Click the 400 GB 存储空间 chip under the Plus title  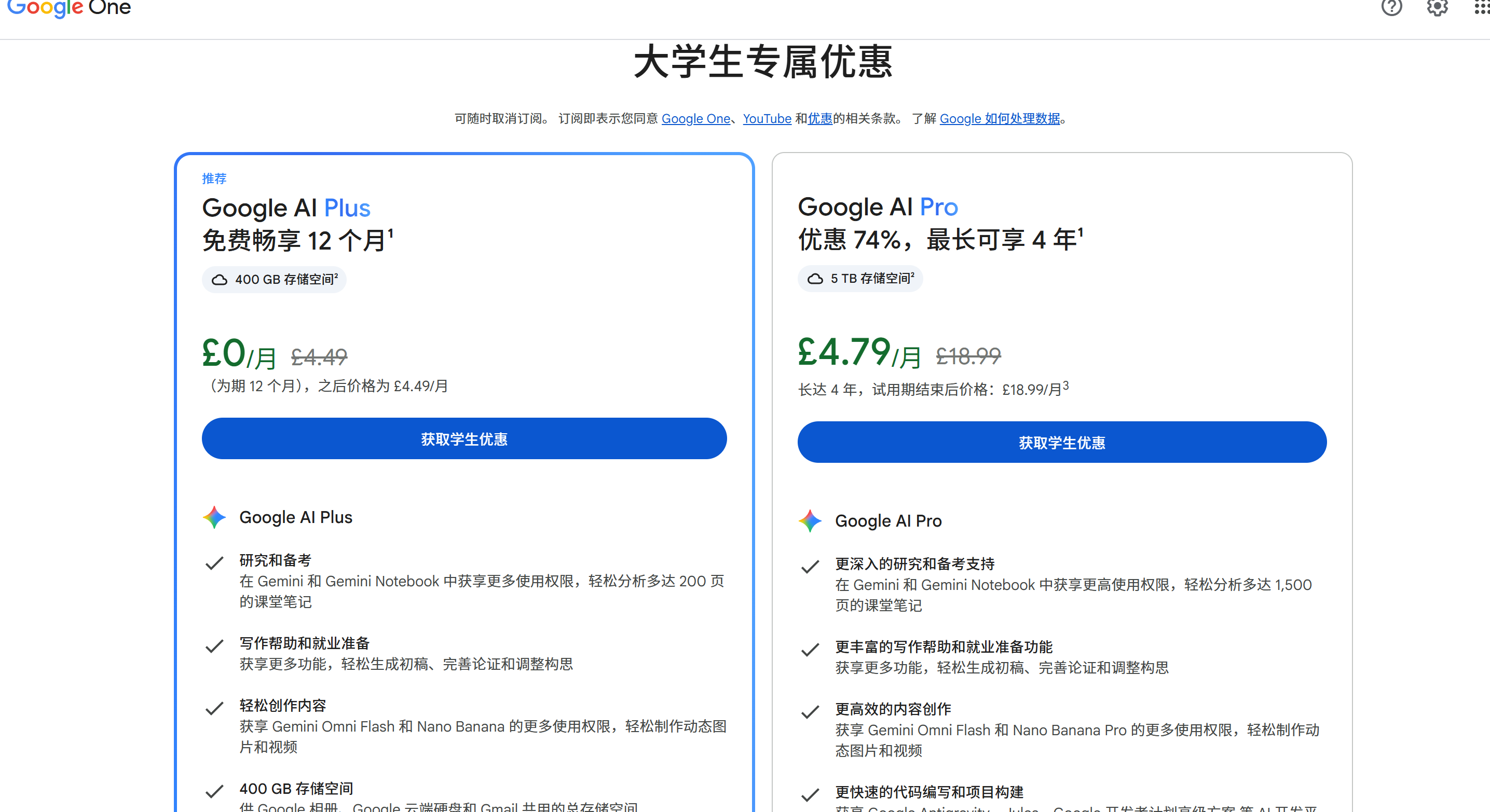tap(274, 280)
